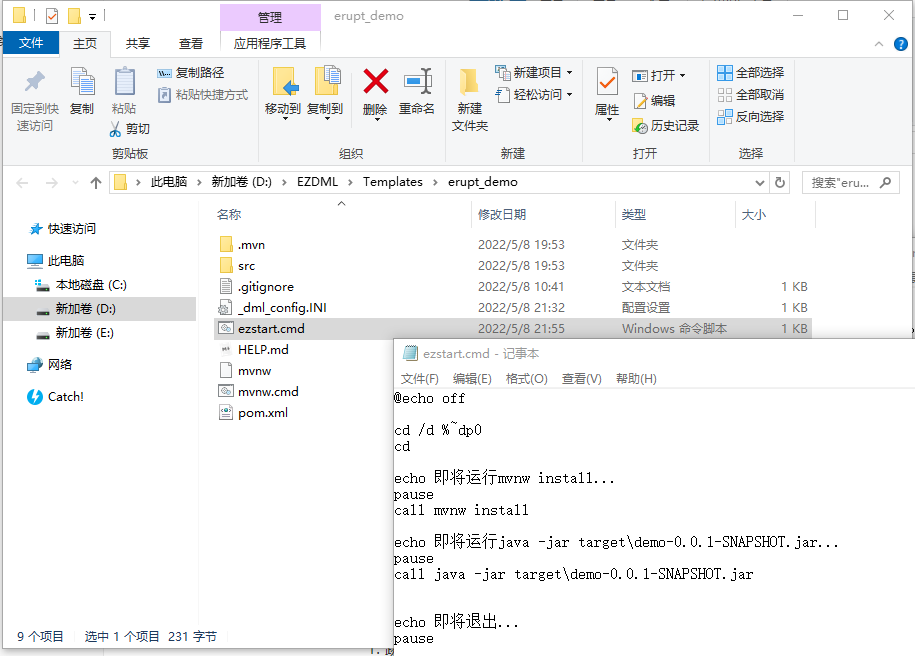This screenshot has width=915, height=656.
Task: Open the File (文件) tab
Action: [30, 43]
